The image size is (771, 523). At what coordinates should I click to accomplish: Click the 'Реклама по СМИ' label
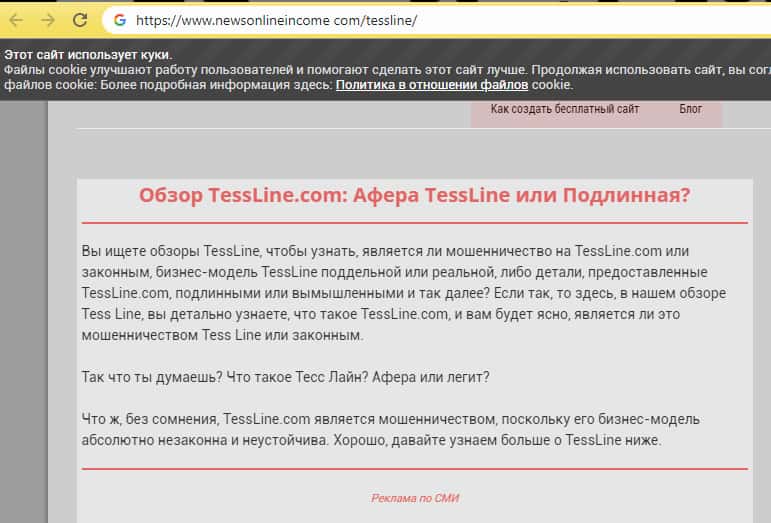pos(415,498)
